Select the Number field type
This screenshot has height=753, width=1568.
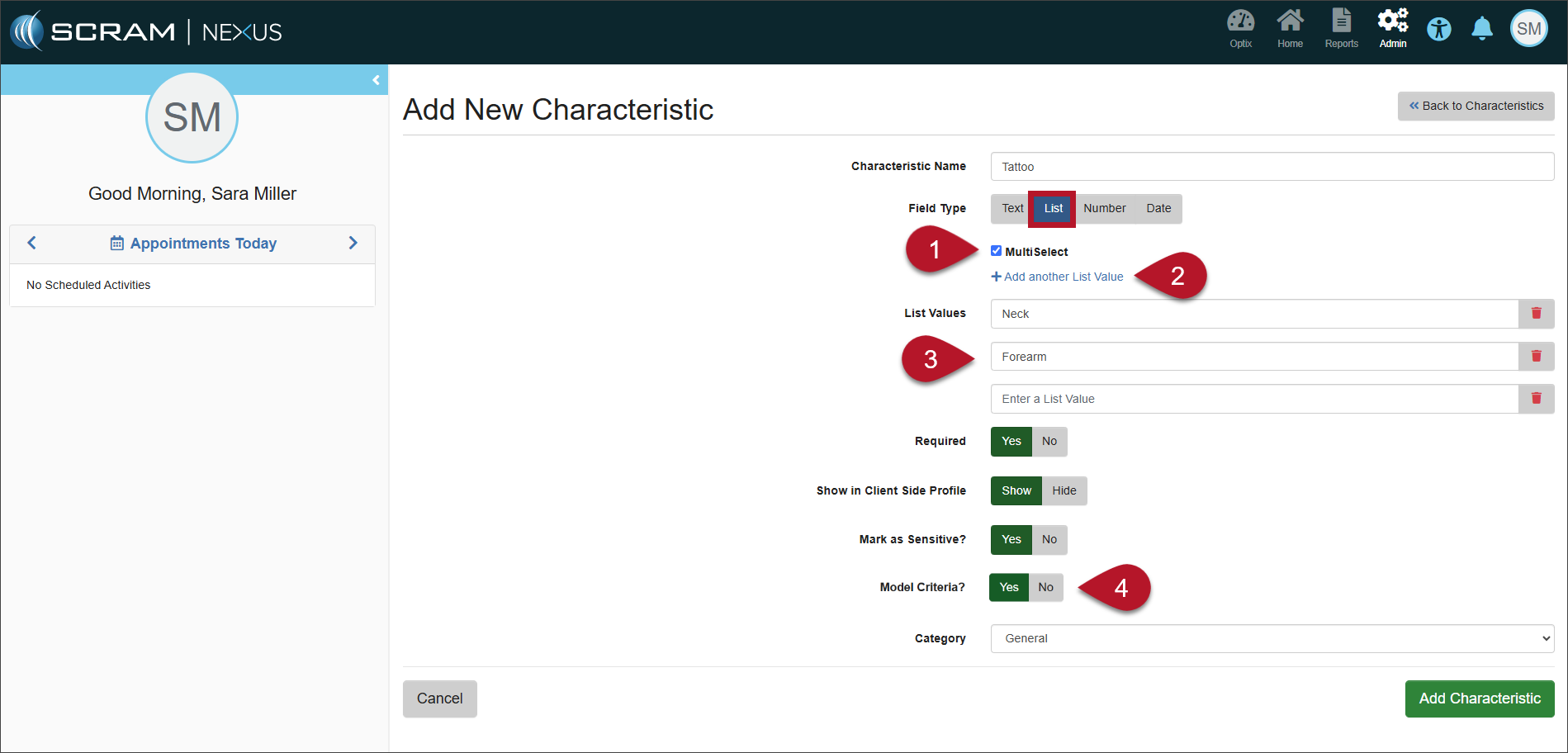tap(1104, 209)
